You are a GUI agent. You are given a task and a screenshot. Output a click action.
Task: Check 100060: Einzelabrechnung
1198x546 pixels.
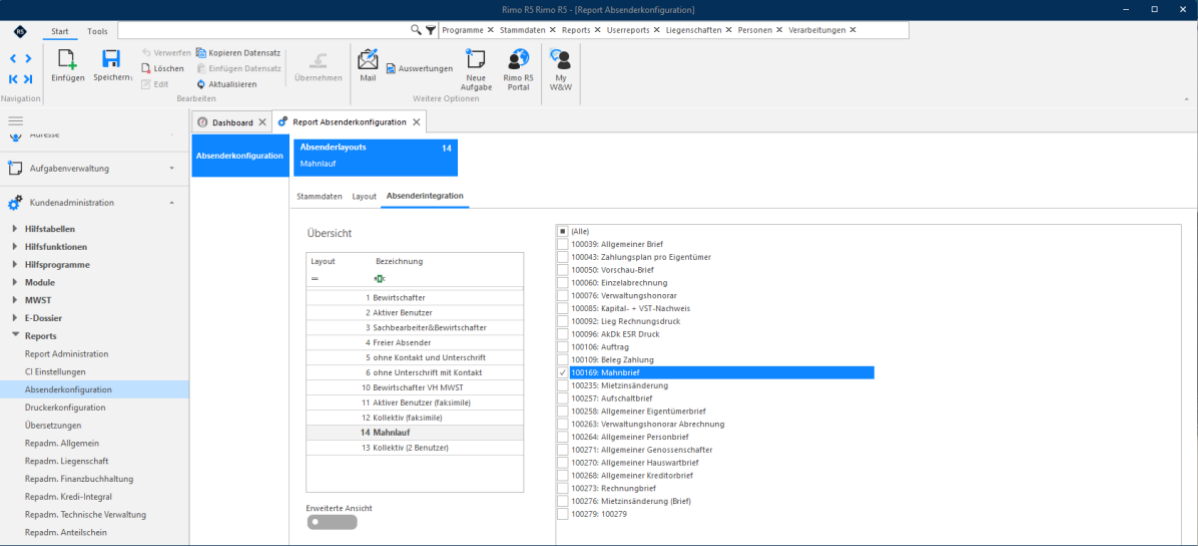(563, 283)
